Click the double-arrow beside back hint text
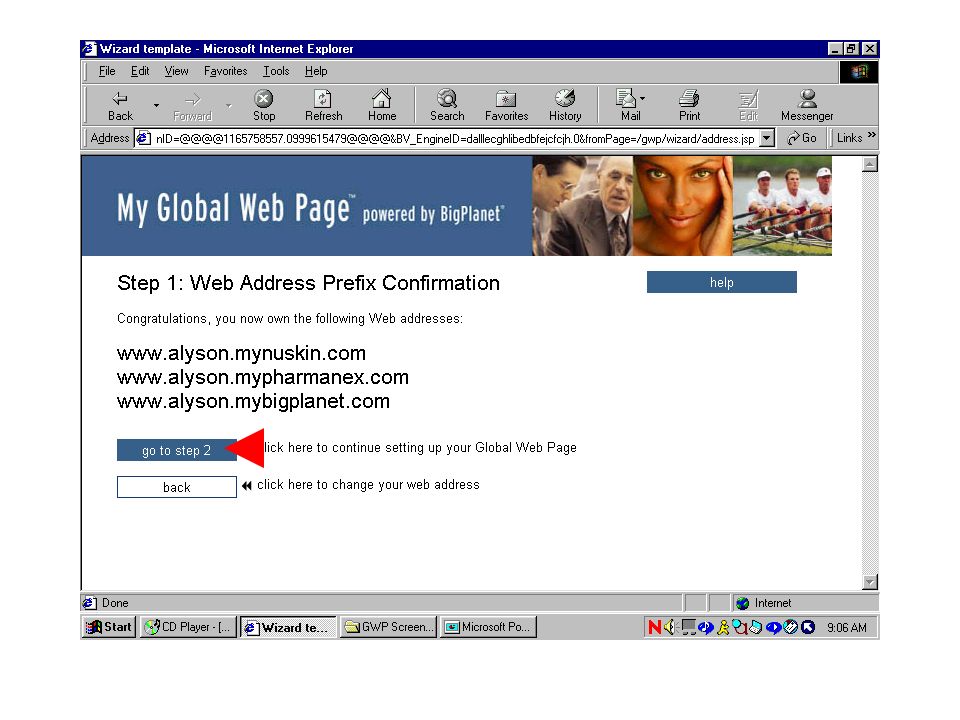This screenshot has height=720, width=960. [246, 486]
